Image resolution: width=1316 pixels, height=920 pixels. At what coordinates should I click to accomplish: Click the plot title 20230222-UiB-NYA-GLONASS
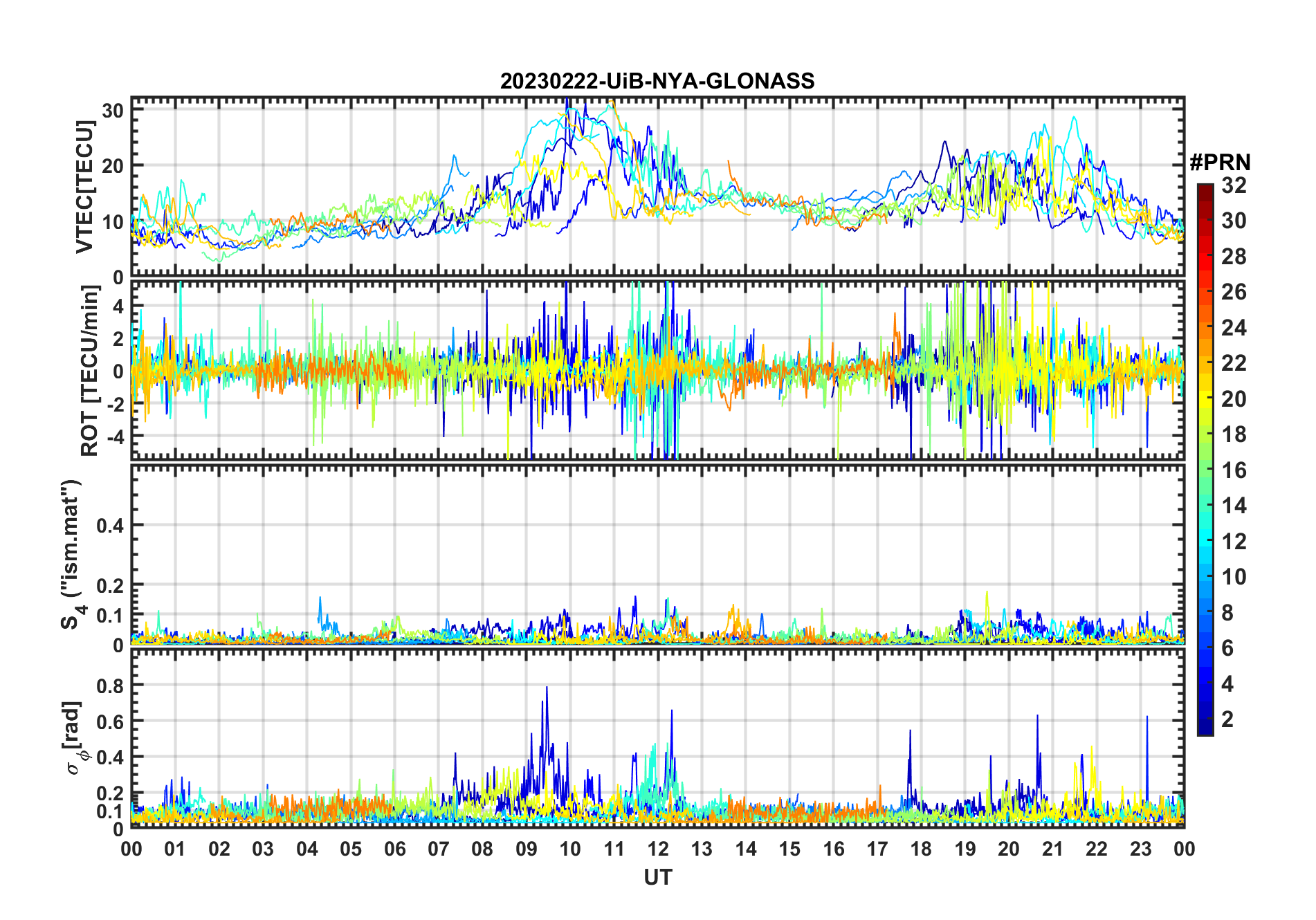pos(657,81)
